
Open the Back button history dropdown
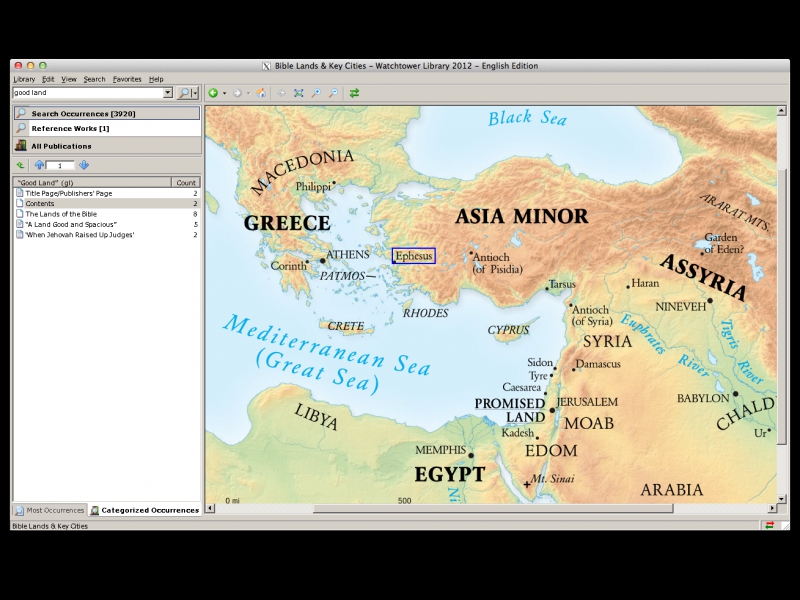click(224, 93)
